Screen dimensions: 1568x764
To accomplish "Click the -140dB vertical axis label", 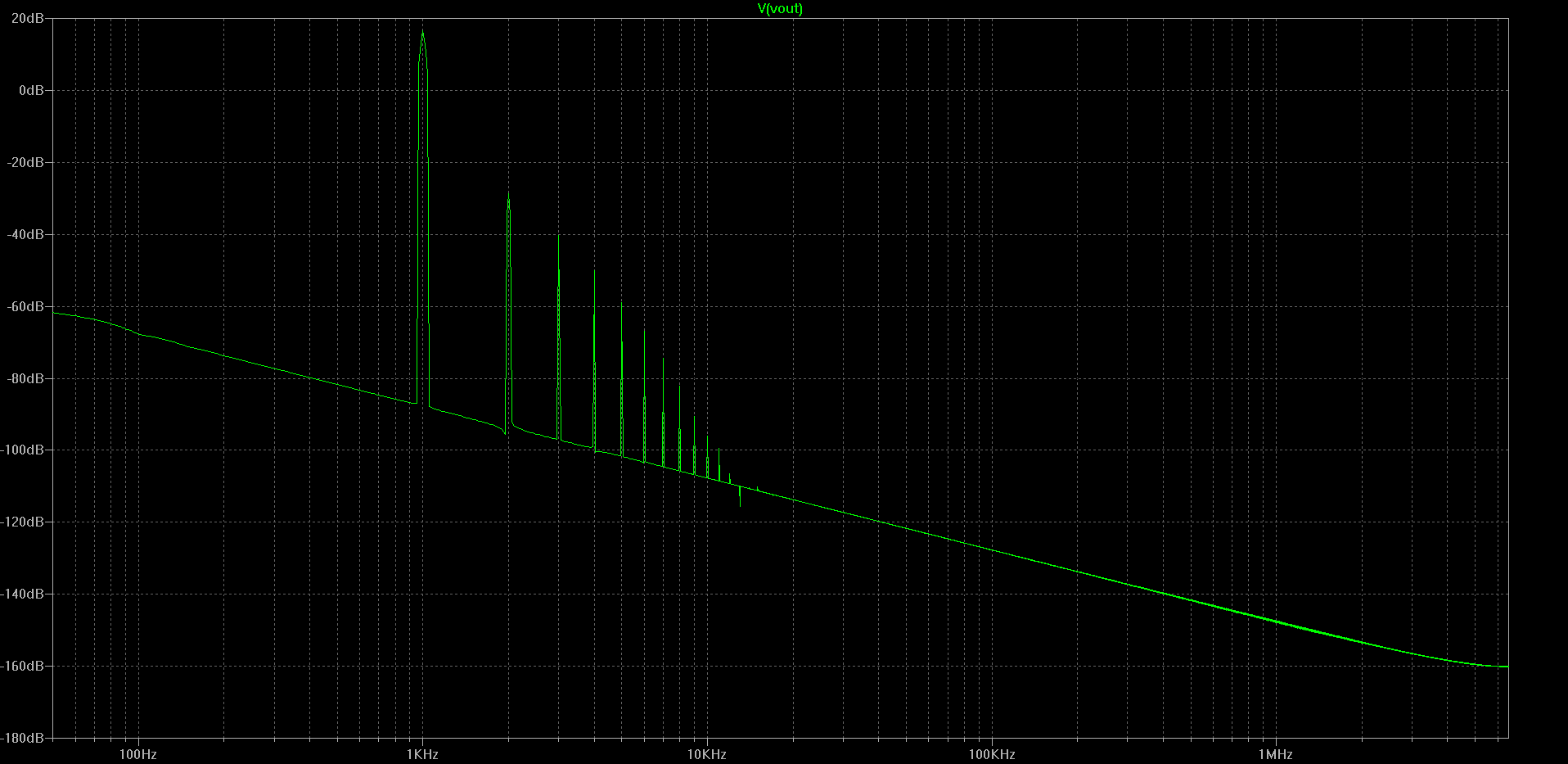I will pyautogui.click(x=22, y=594).
